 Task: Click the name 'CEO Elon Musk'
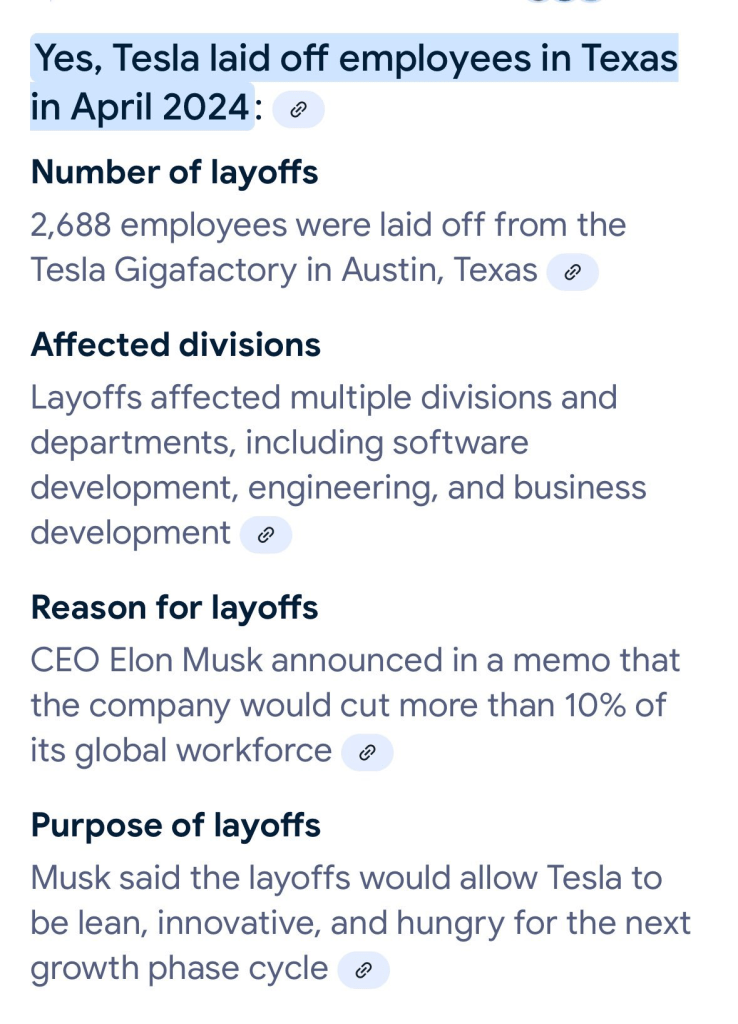point(146,660)
